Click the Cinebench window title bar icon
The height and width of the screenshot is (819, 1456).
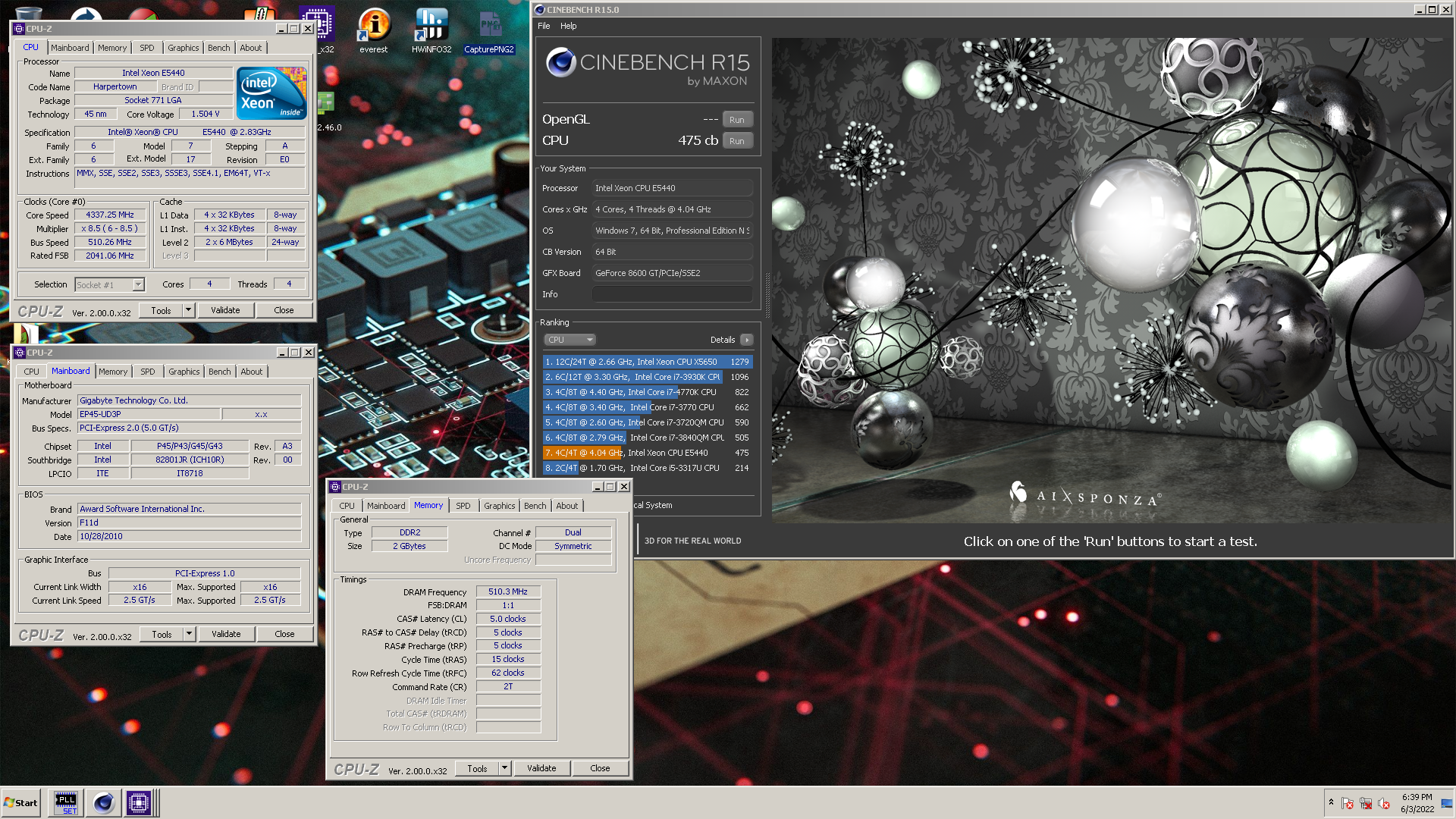click(x=539, y=10)
